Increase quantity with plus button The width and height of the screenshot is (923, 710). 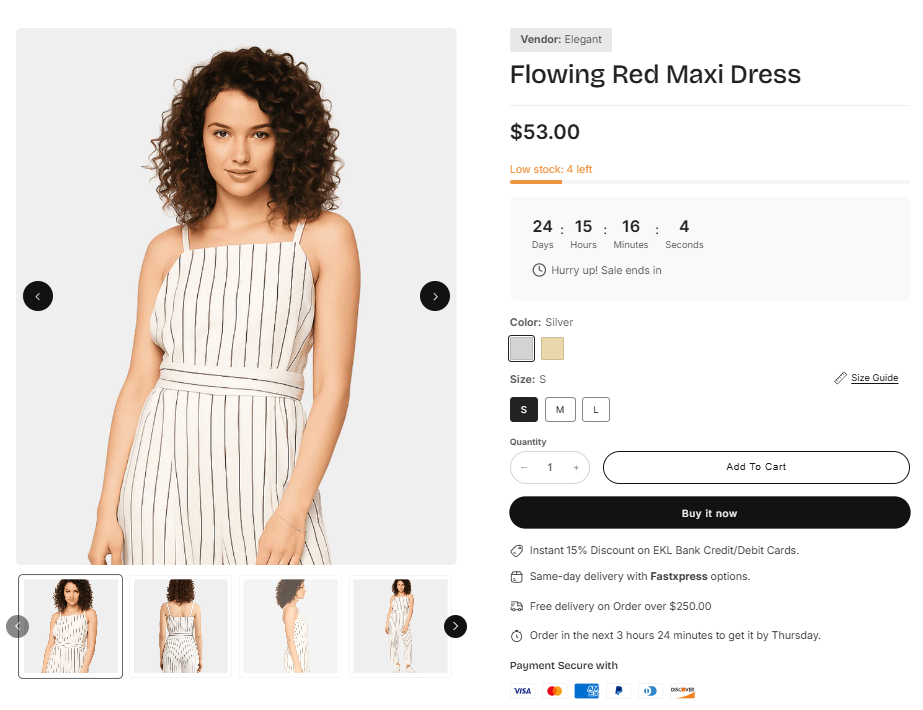(x=576, y=468)
